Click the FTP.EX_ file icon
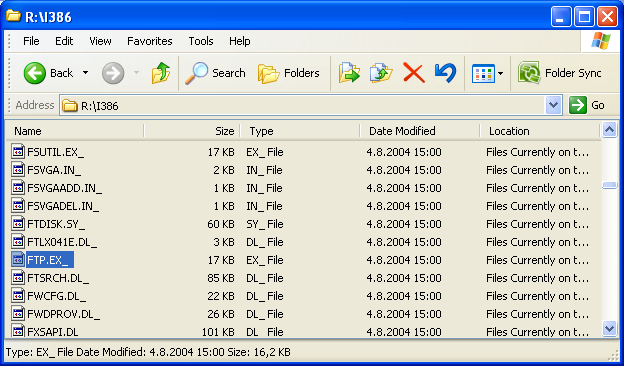The height and width of the screenshot is (366, 624). click(18, 260)
